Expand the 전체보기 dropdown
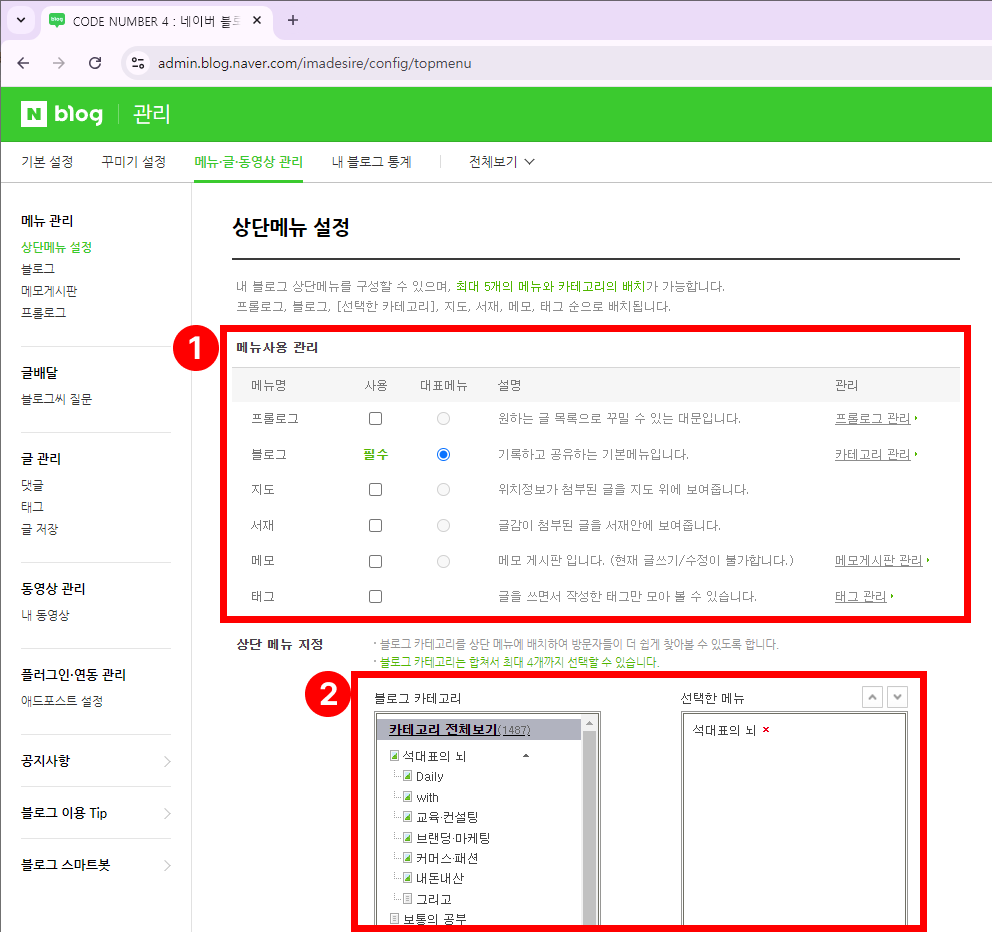This screenshot has width=992, height=932. click(x=502, y=161)
